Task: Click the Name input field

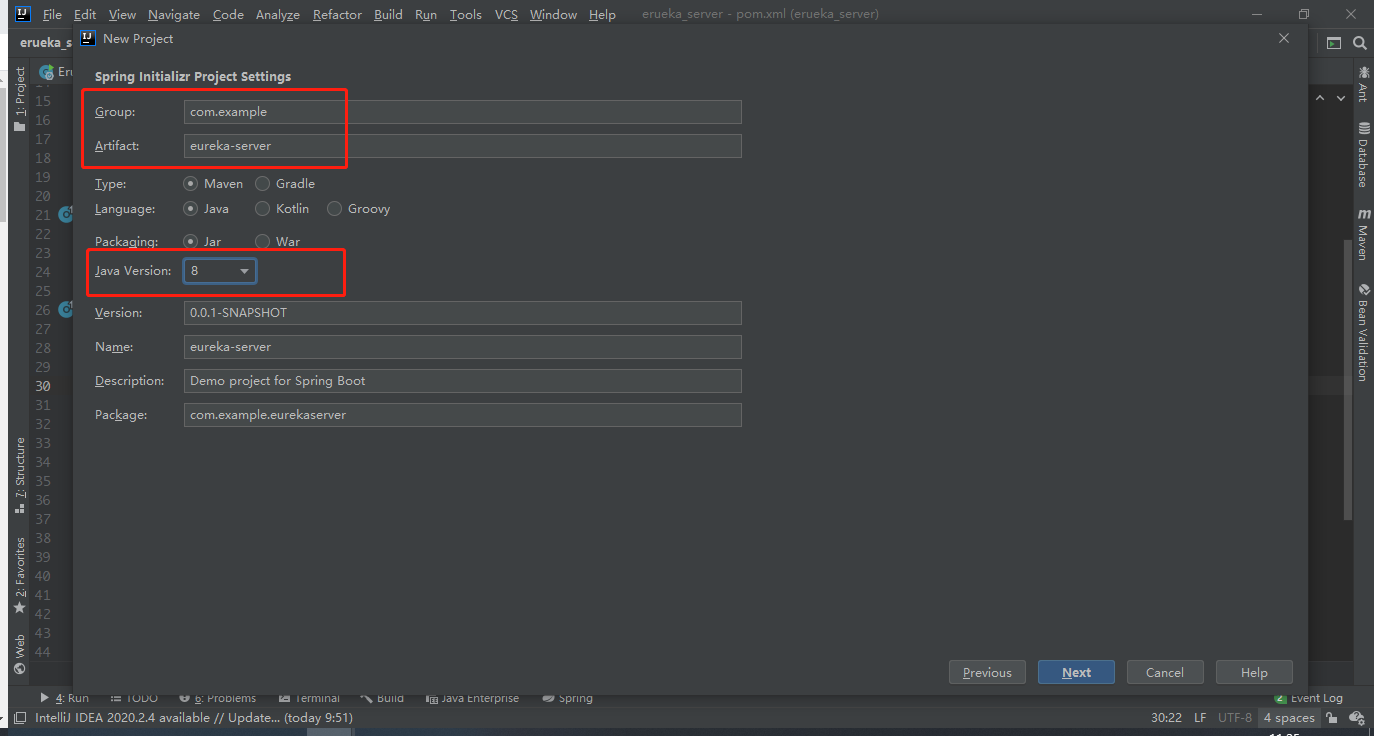Action: click(x=462, y=347)
